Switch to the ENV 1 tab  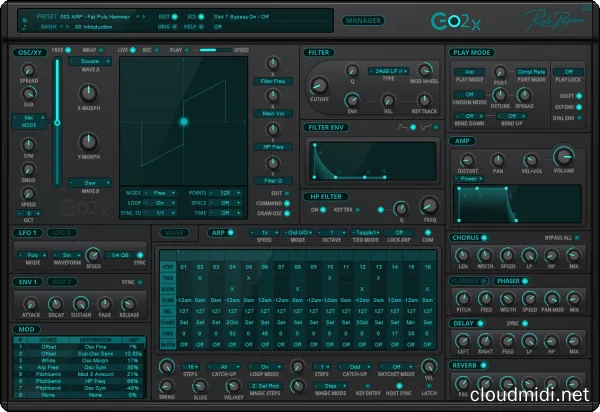[x=26, y=282]
